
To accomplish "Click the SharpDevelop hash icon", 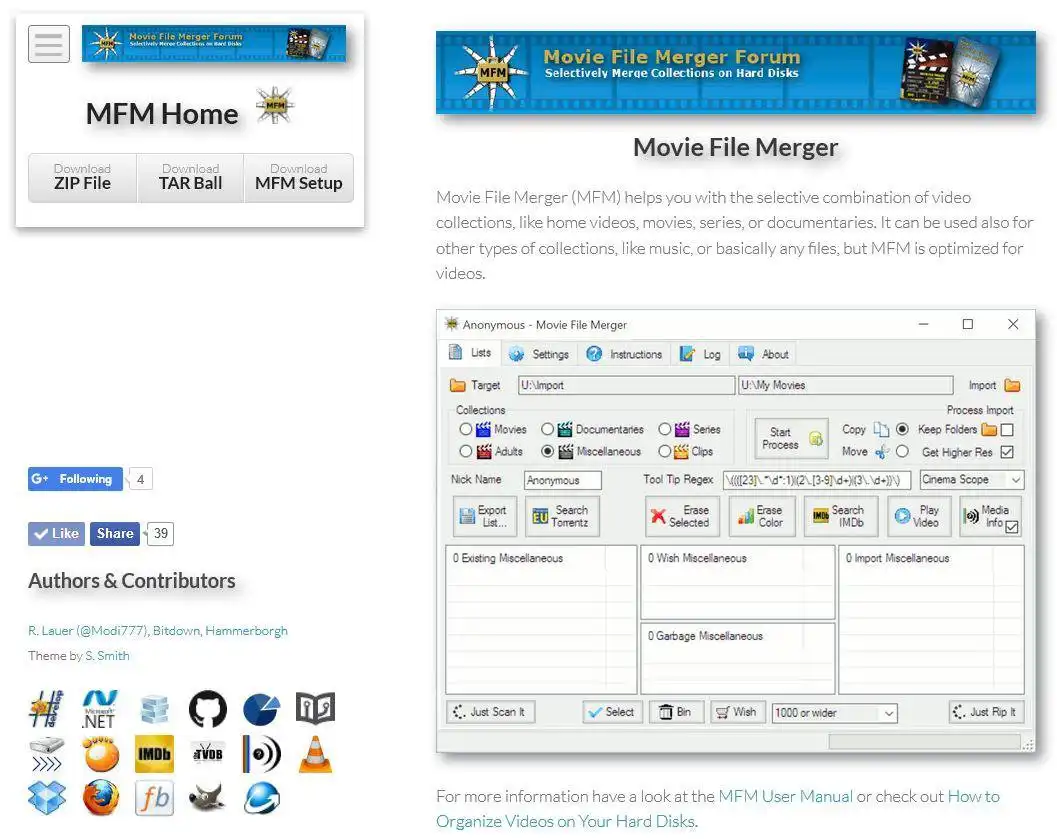I will pos(47,709).
